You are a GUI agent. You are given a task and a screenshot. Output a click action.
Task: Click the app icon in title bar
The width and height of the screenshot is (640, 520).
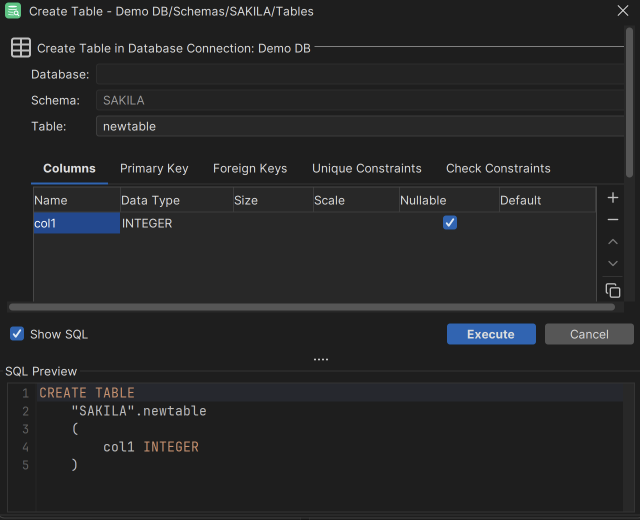click(x=13, y=11)
